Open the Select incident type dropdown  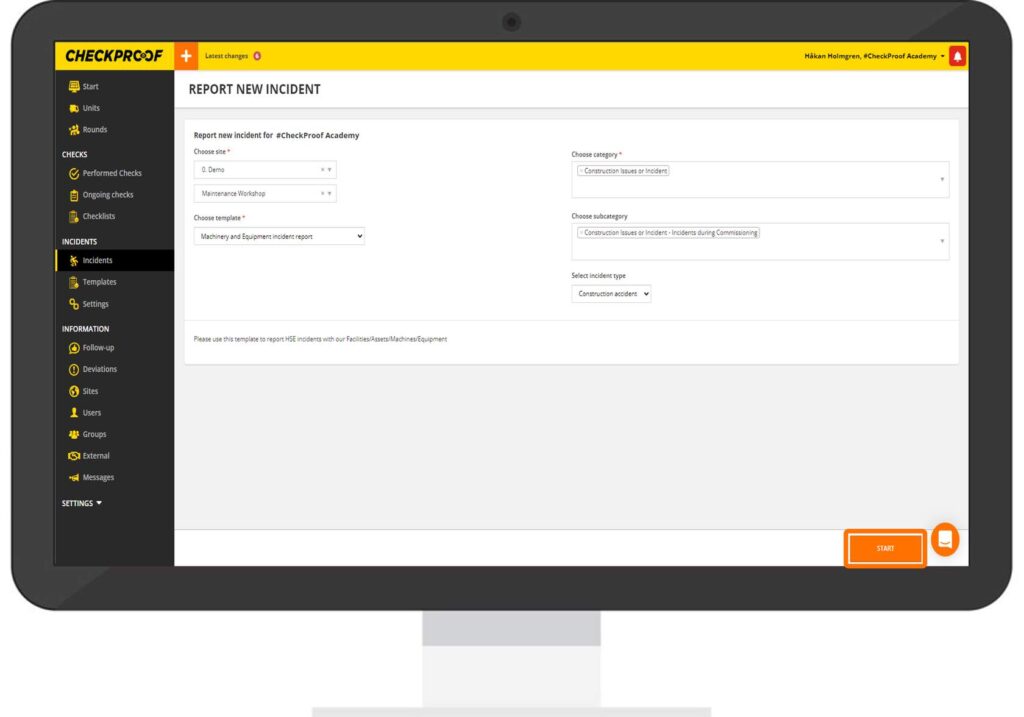[x=611, y=294]
